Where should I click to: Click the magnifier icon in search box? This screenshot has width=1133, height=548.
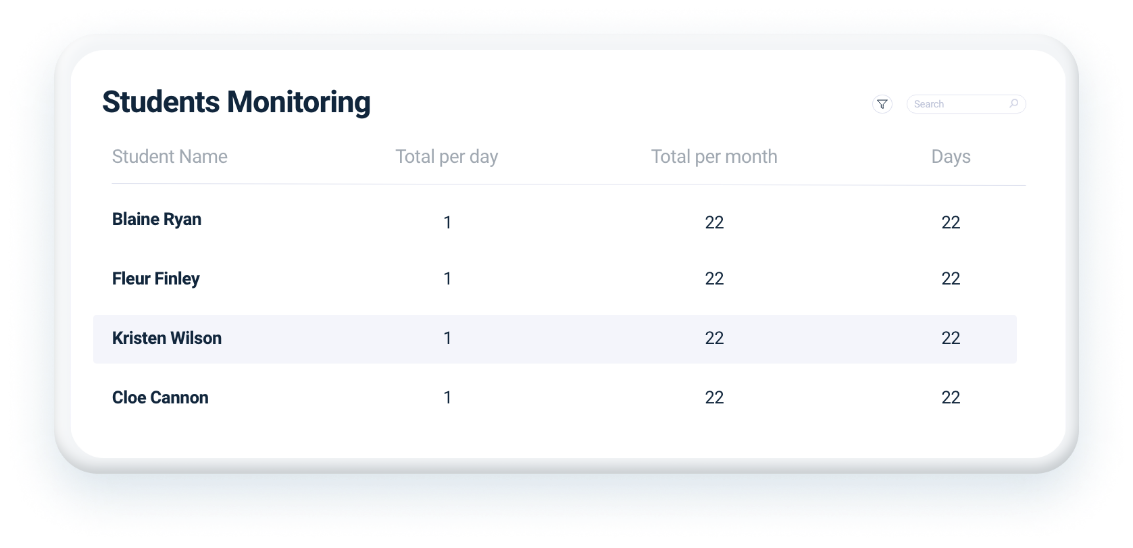[1013, 103]
